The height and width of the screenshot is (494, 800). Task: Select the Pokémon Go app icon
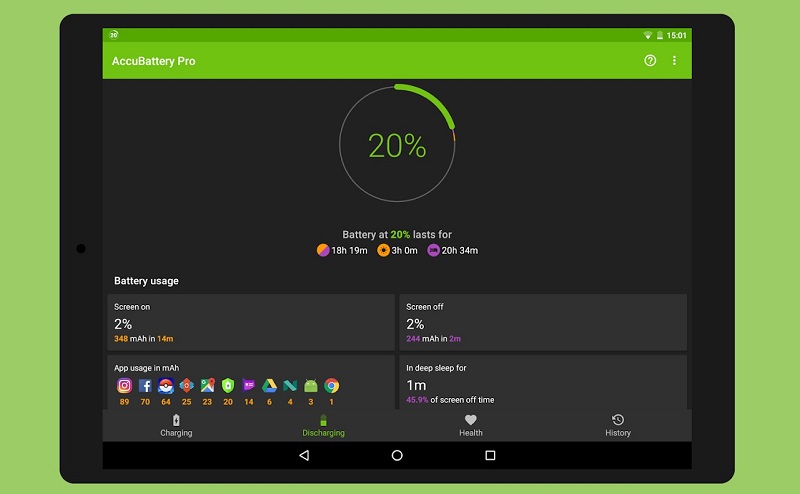click(x=166, y=385)
